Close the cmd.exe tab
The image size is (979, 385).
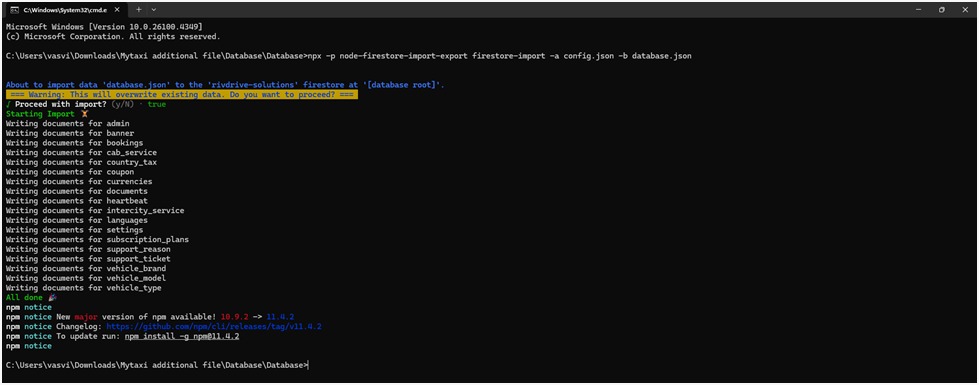(x=117, y=10)
